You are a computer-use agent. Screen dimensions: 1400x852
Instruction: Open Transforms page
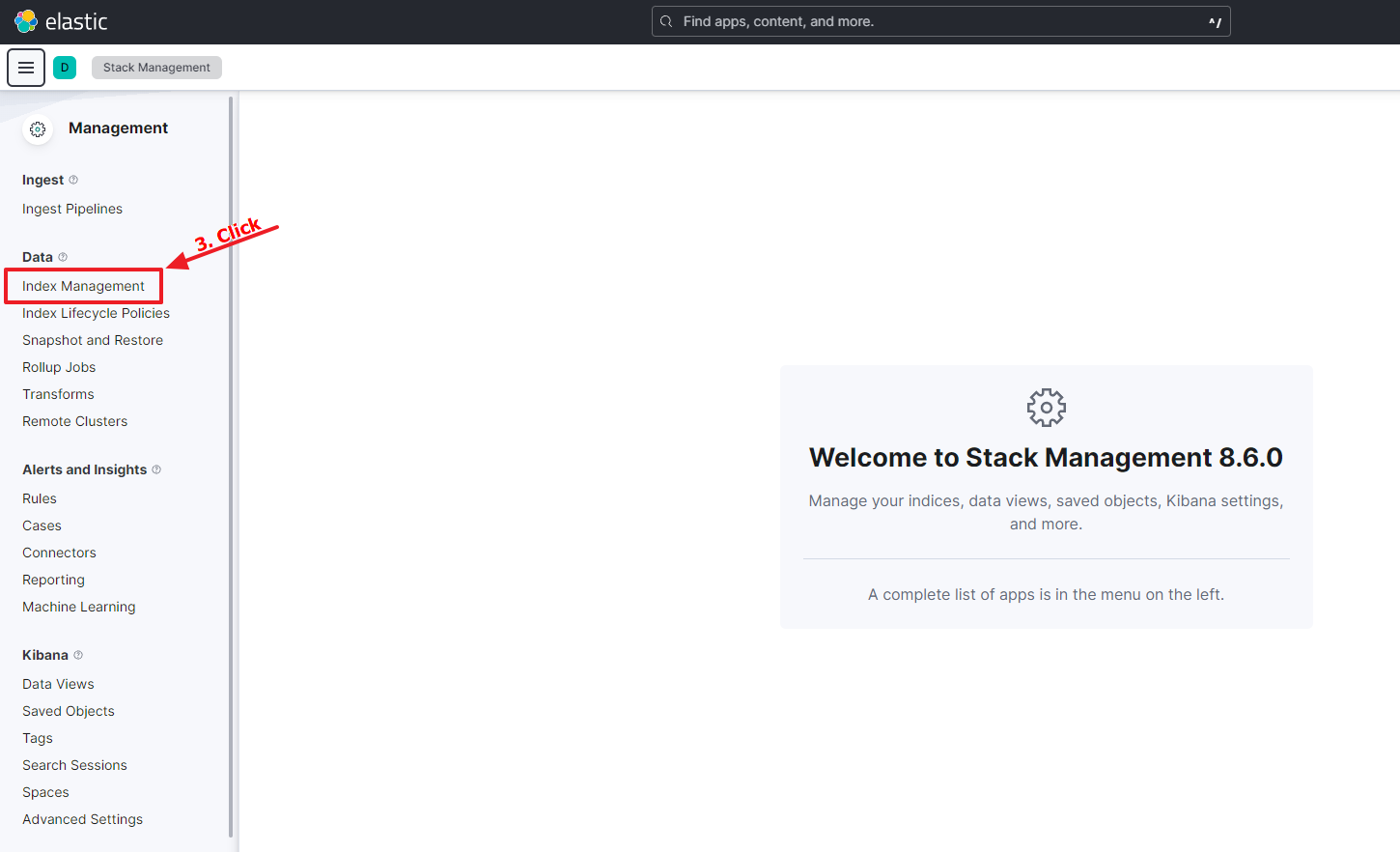pyautogui.click(x=58, y=394)
